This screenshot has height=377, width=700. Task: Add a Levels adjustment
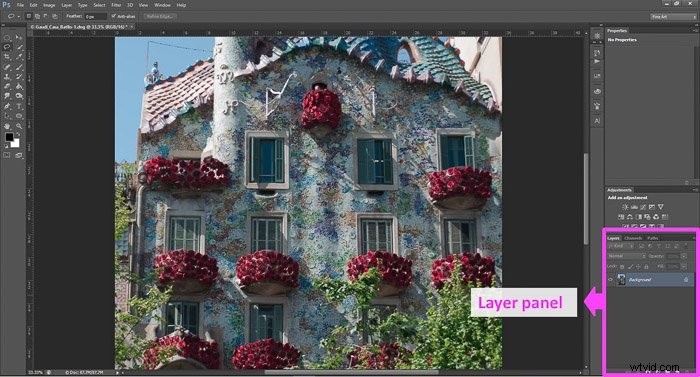[x=634, y=207]
